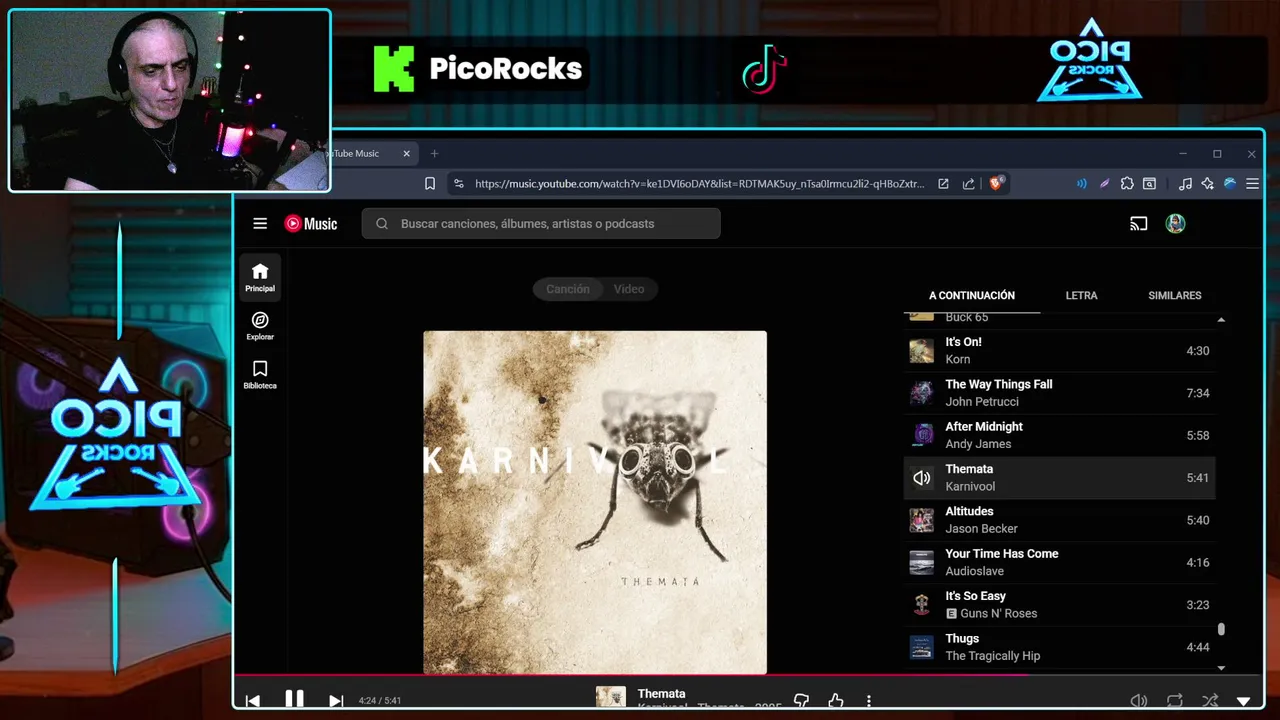The width and height of the screenshot is (1280, 720).
Task: Click the speaker icon on Themata row
Action: coord(921,478)
